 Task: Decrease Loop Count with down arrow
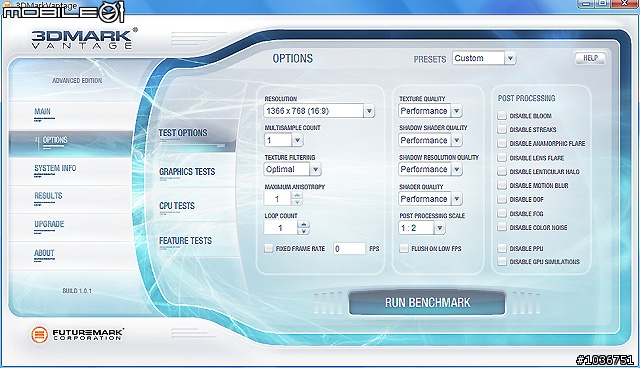pyautogui.click(x=303, y=231)
